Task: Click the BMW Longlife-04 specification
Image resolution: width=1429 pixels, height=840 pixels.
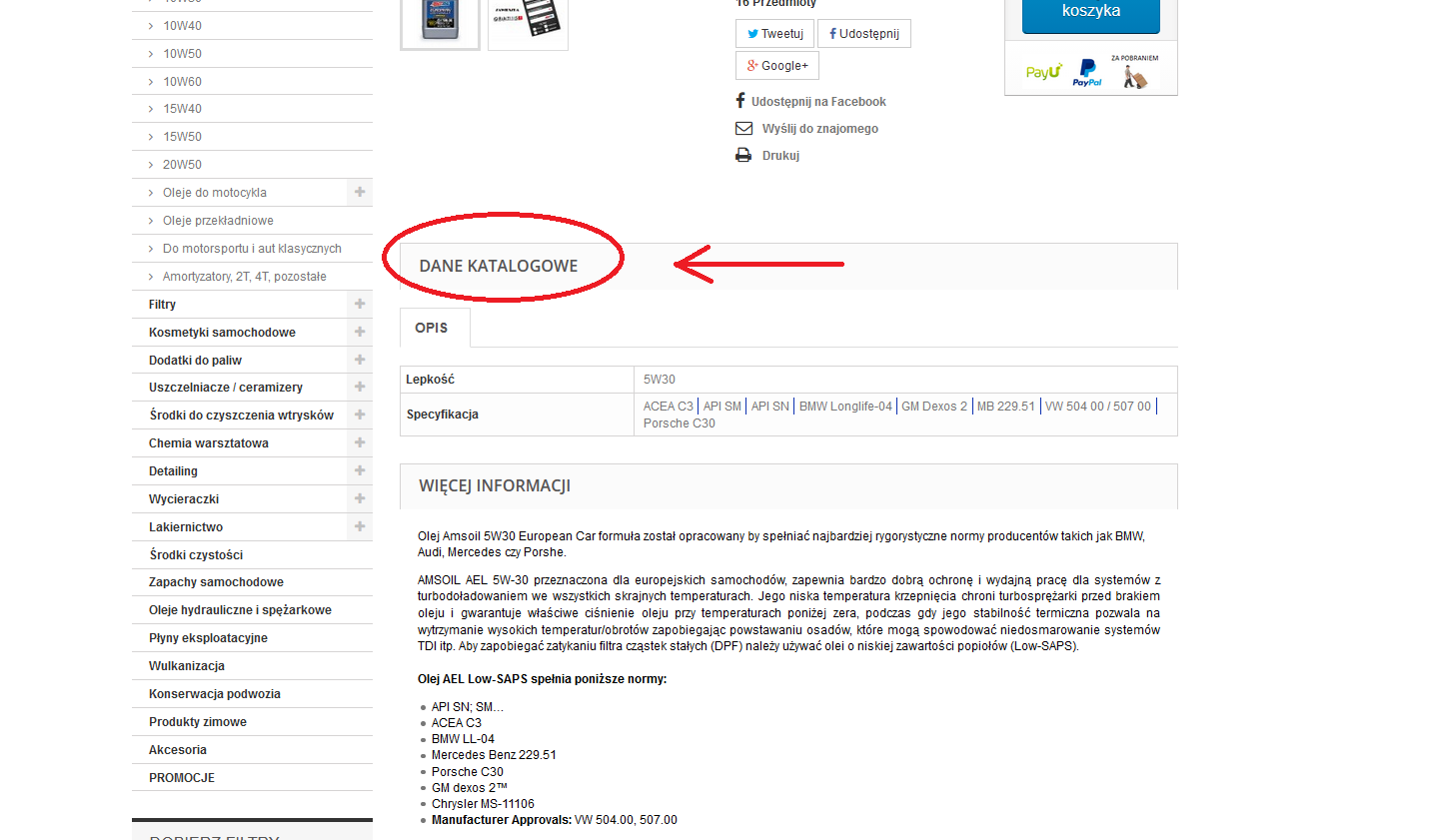Action: pyautogui.click(x=845, y=407)
